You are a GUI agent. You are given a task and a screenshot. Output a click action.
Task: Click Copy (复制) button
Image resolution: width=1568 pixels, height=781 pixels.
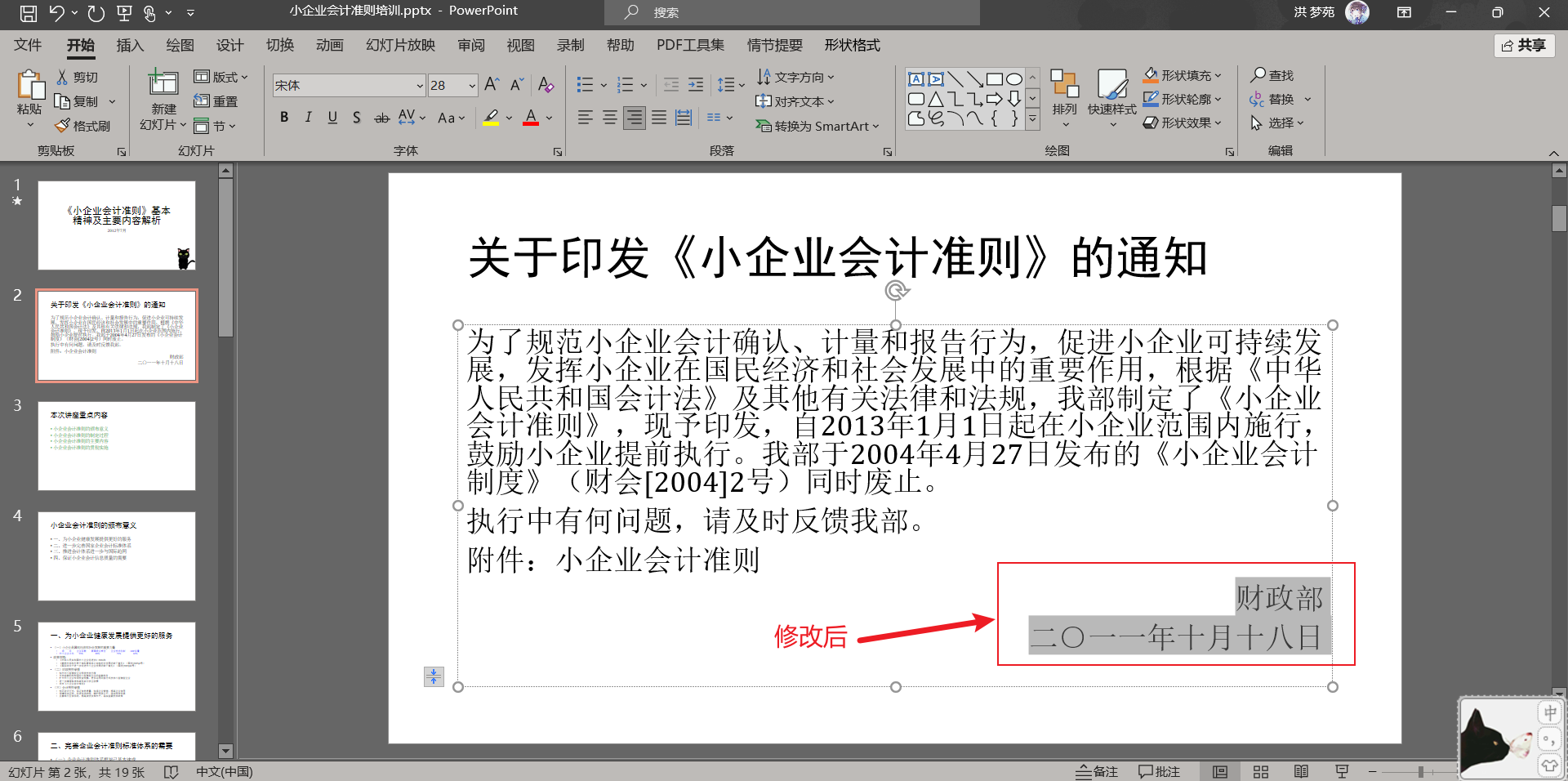(78, 101)
